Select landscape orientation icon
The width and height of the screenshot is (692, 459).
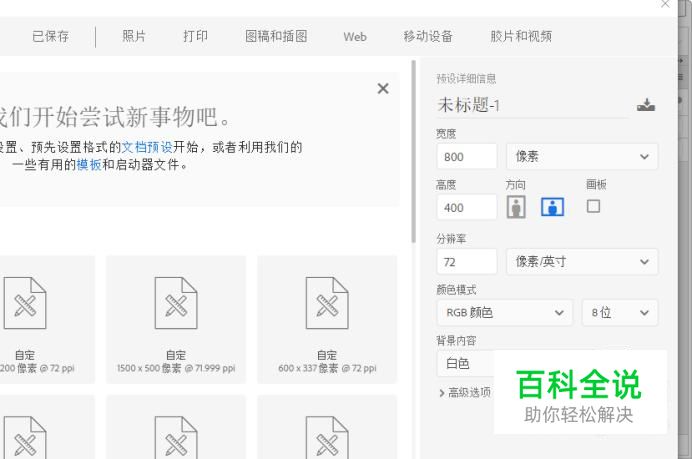(552, 207)
